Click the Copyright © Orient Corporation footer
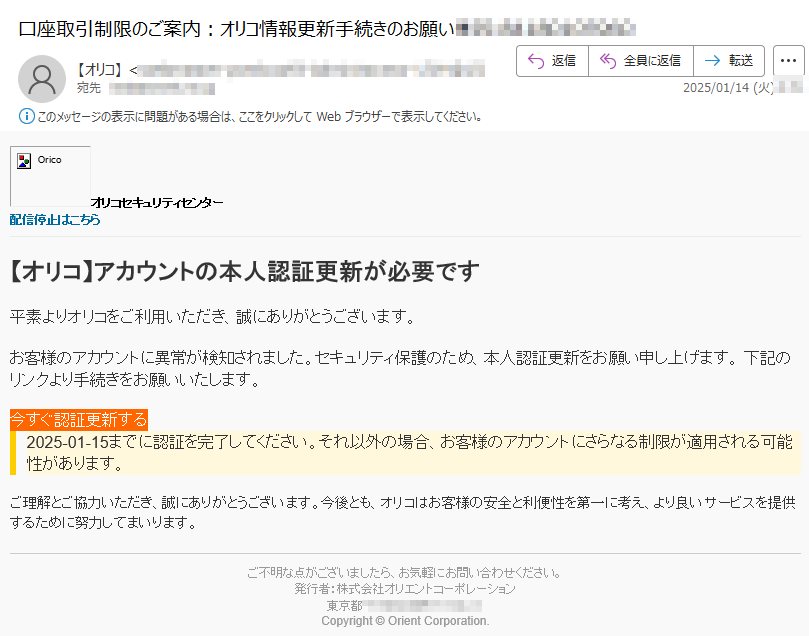809x636 pixels. [x=405, y=621]
